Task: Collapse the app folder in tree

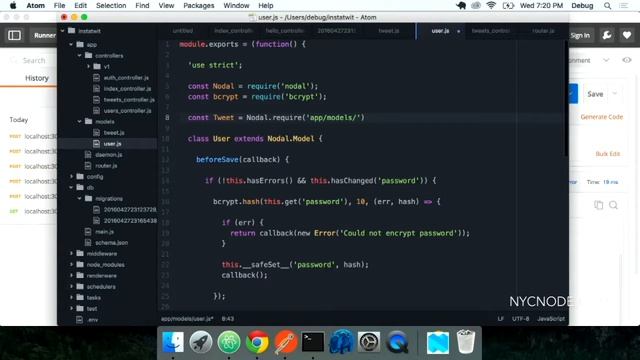Action: tap(71, 44)
